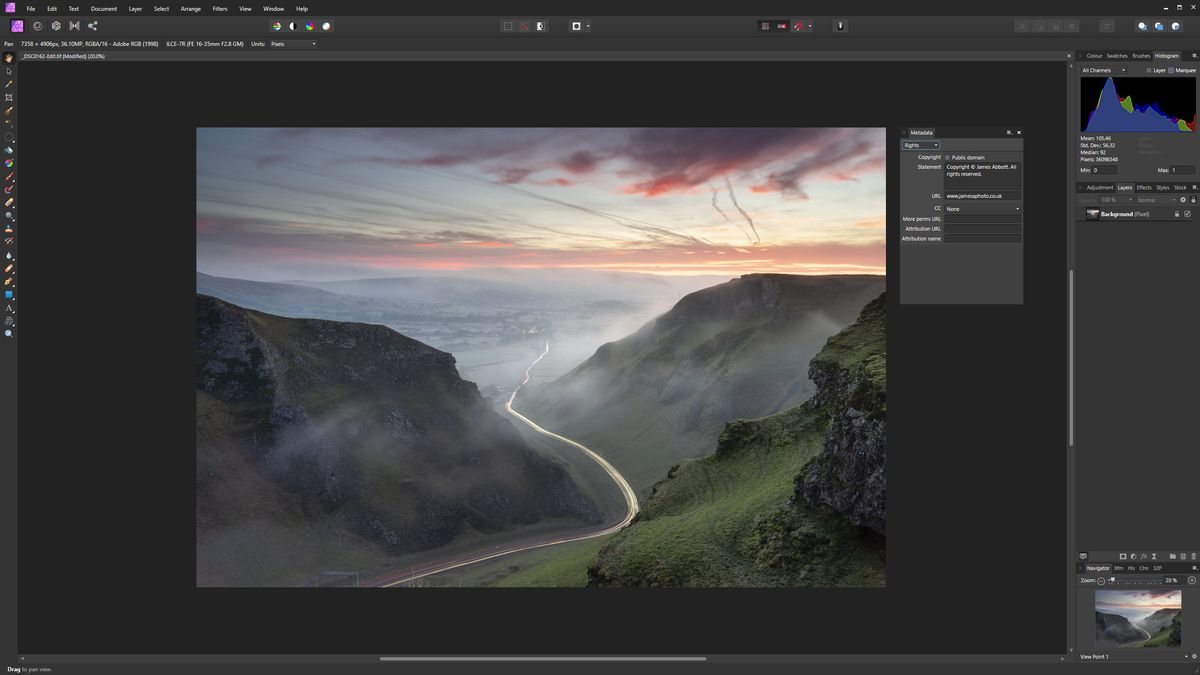Click the Select All marquee icon
The image size is (1200, 675).
508,26
